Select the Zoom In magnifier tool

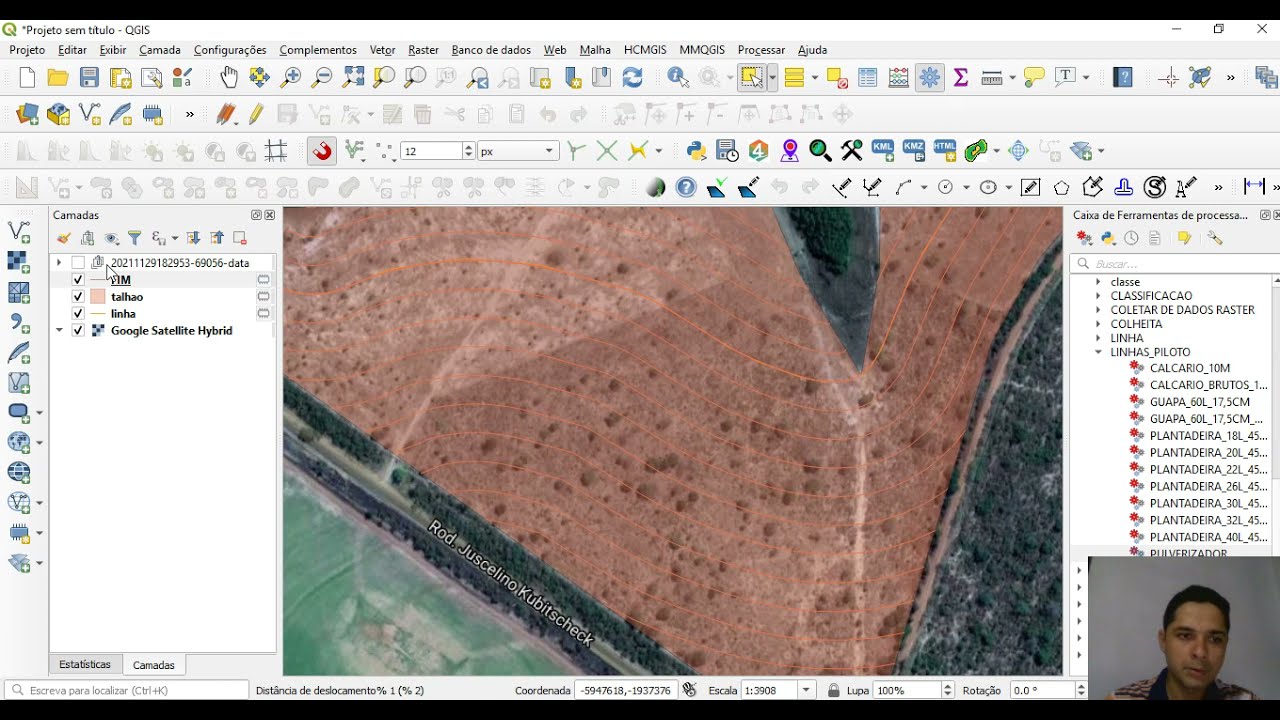291,77
